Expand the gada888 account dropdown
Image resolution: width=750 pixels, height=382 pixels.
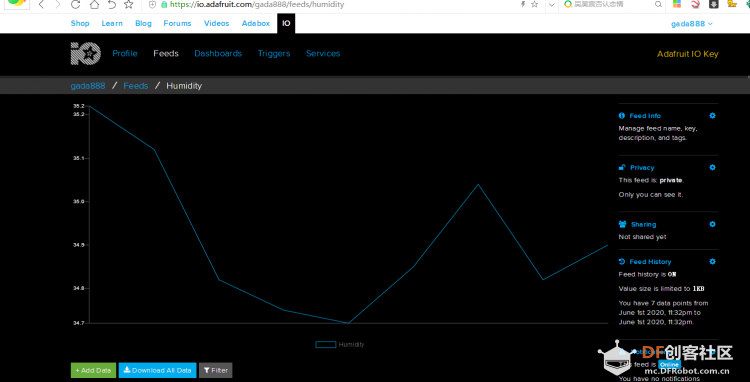point(692,24)
